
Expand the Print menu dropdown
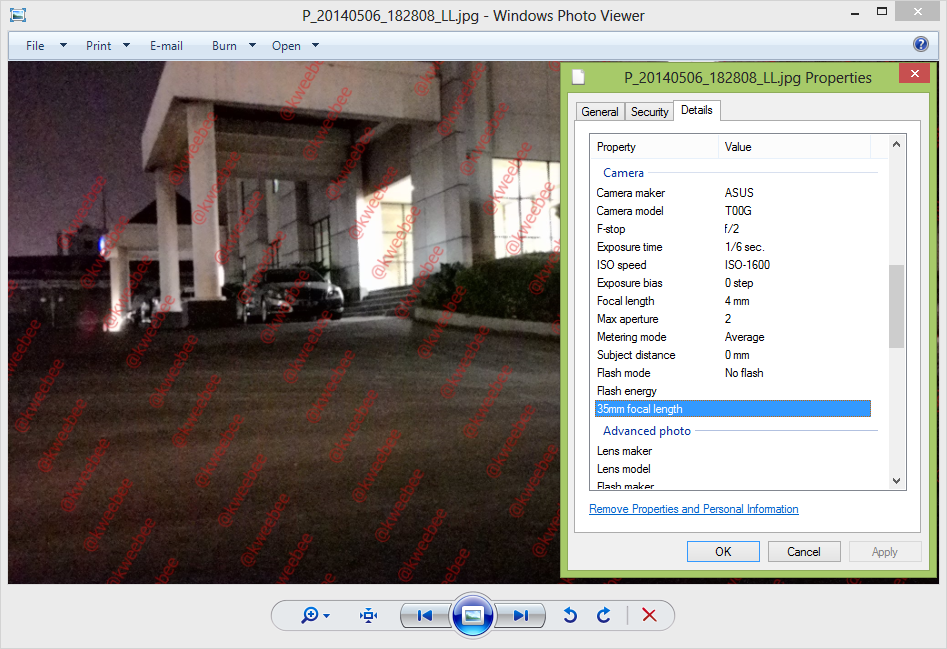108,46
